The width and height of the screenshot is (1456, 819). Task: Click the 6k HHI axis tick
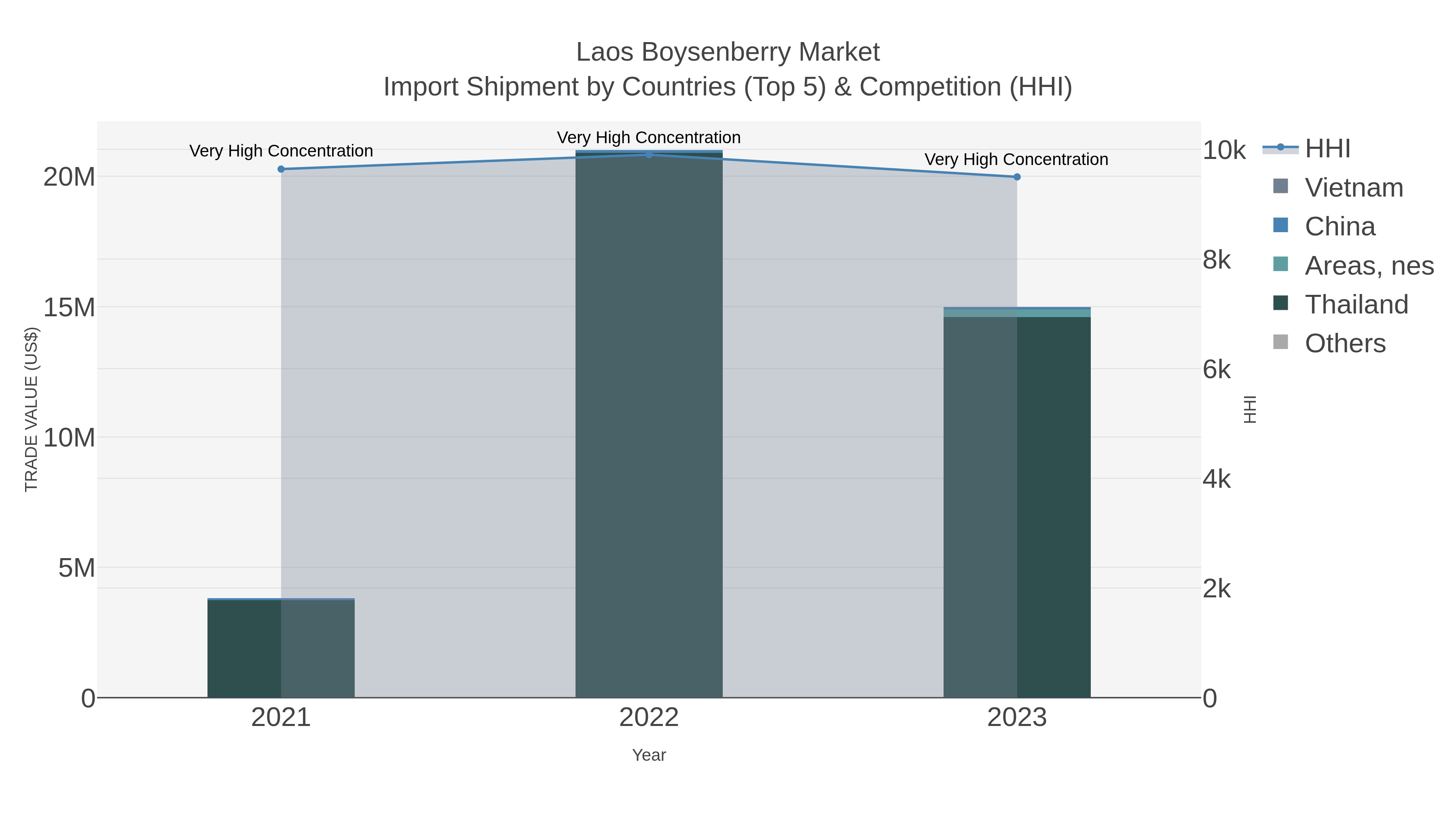[1217, 370]
